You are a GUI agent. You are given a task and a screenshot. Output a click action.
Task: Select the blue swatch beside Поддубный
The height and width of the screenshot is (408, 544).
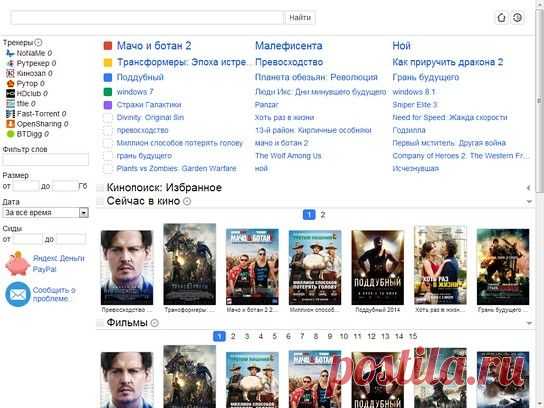click(108, 77)
